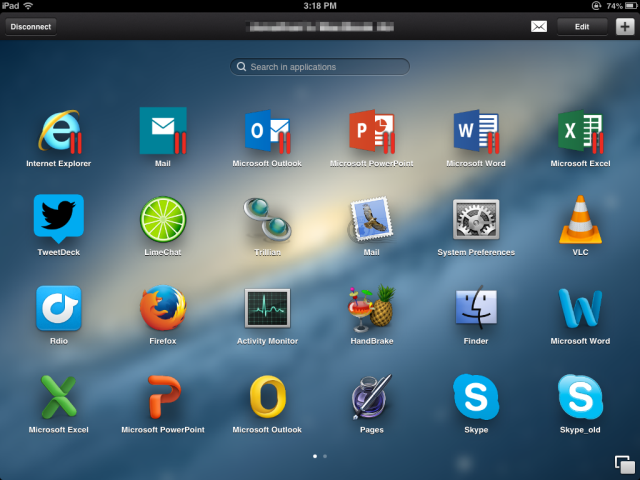This screenshot has height=480, width=640.
Task: Launch HandBrake pineapple icon
Action: point(371,308)
